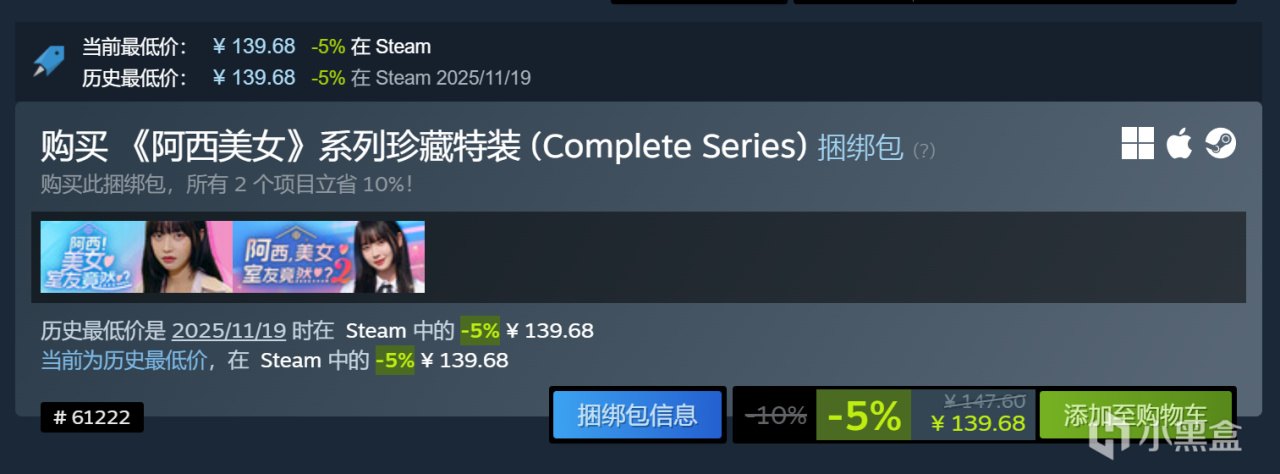
Task: Click the struck-through -10% discount label
Action: (x=777, y=415)
